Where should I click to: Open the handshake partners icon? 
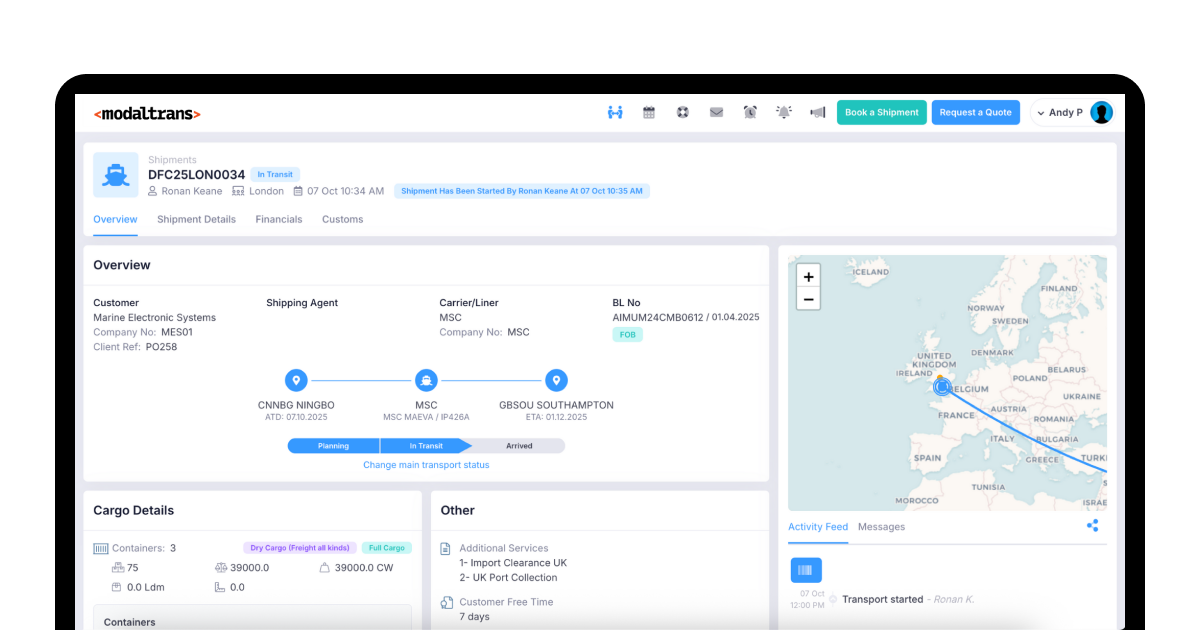pyautogui.click(x=615, y=112)
